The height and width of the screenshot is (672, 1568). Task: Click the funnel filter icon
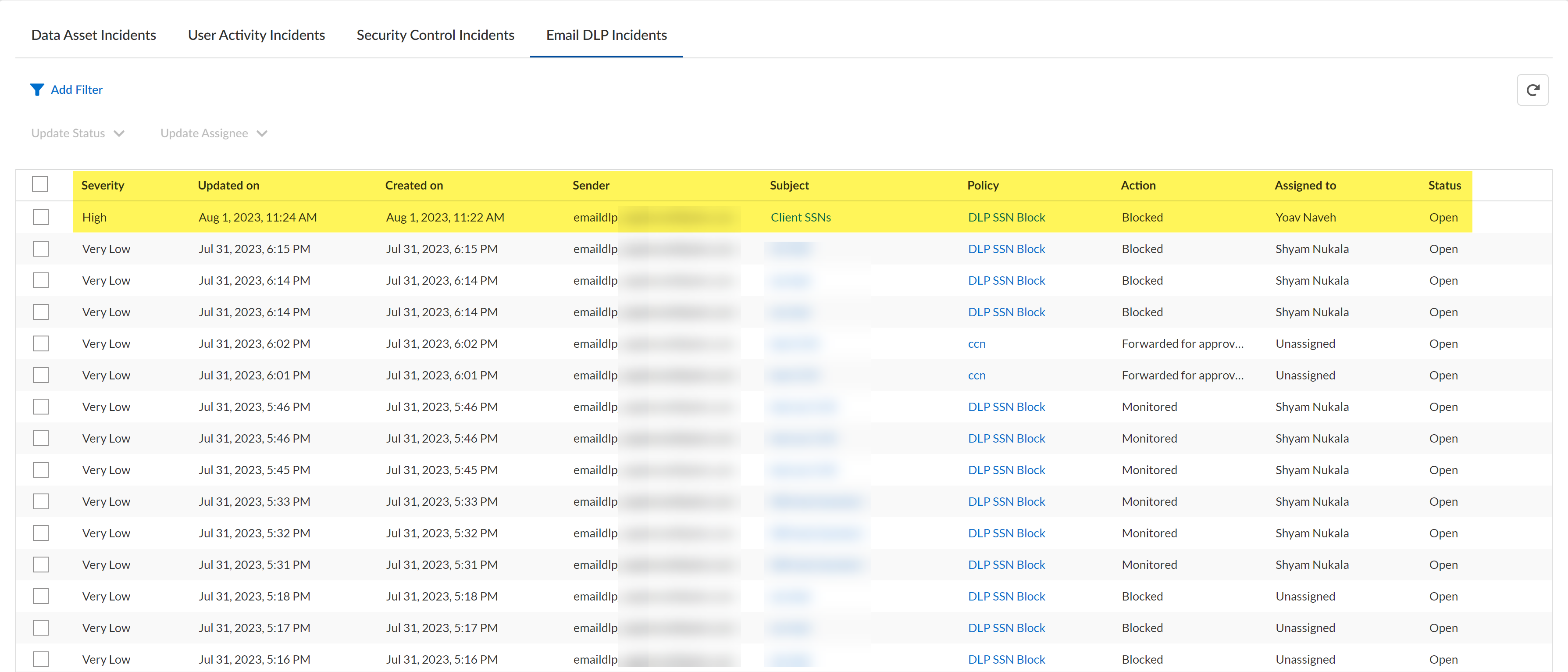[x=36, y=90]
